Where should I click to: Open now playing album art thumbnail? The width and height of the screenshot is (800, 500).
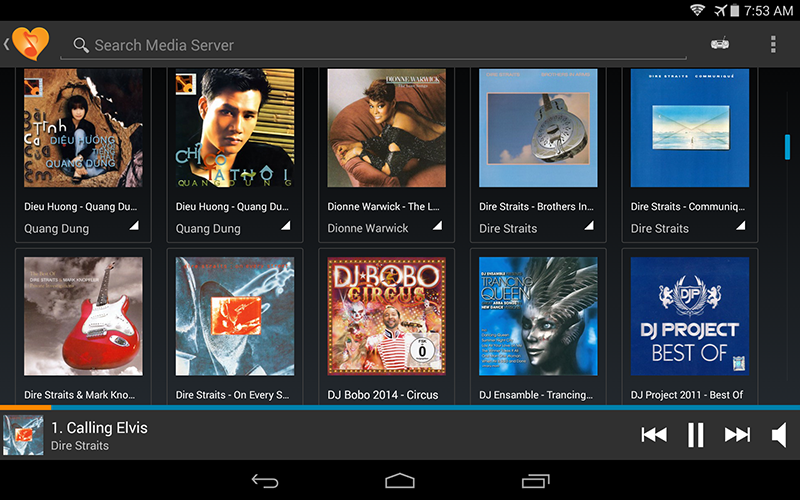[23, 435]
